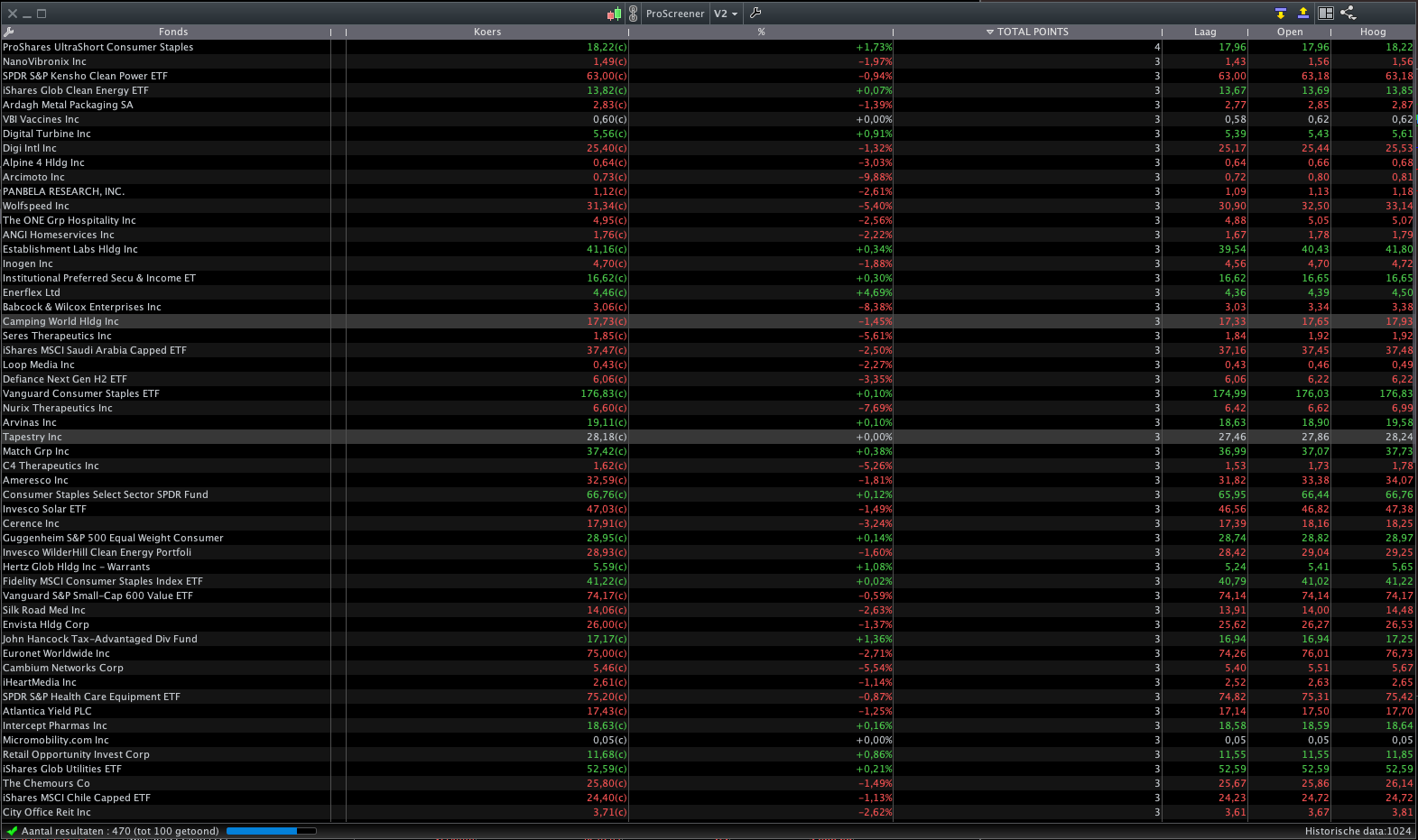Open the V2 screener dropdown
1418x840 pixels.
(726, 14)
